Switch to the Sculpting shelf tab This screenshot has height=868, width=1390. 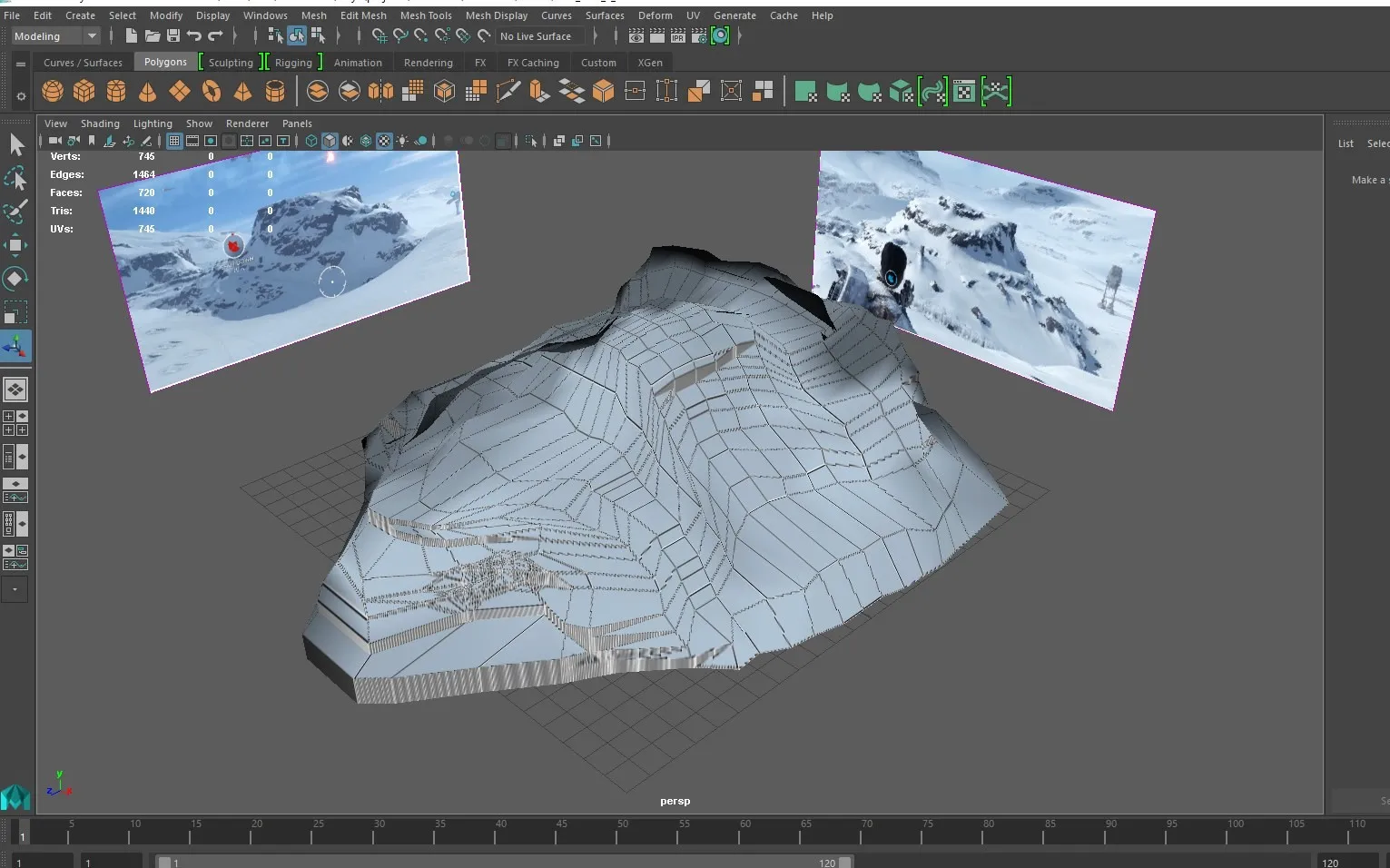pos(231,63)
